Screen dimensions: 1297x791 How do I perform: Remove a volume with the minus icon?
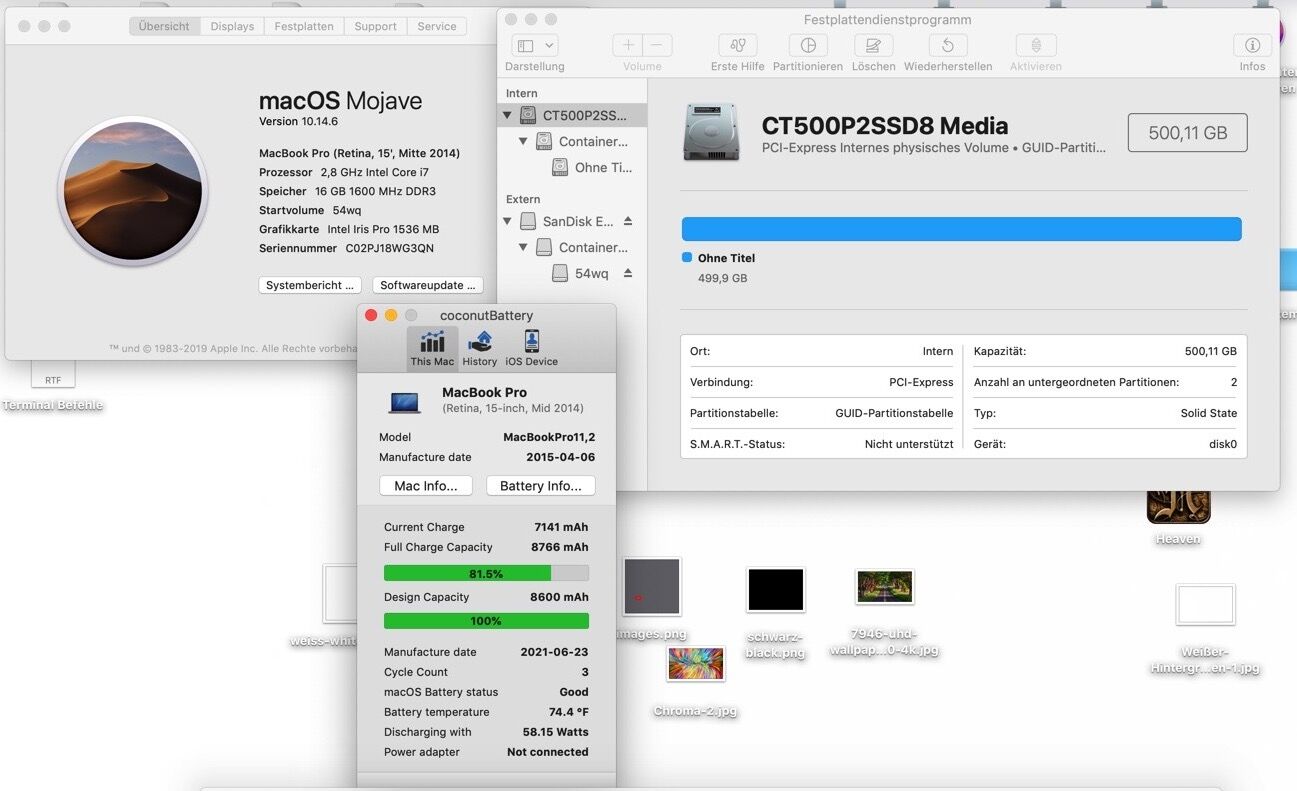pyautogui.click(x=657, y=46)
